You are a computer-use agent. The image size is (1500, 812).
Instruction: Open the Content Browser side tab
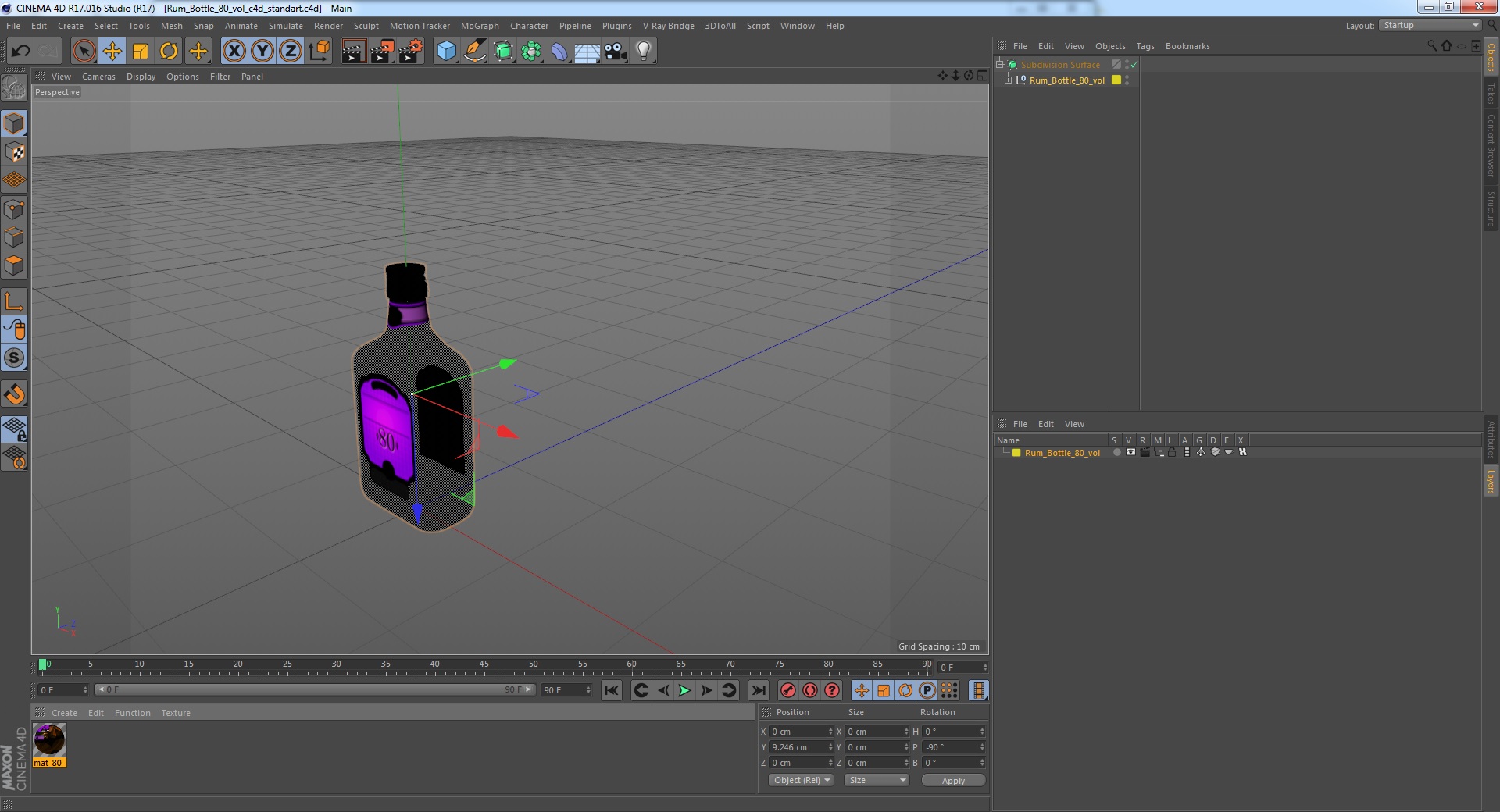point(1491,145)
